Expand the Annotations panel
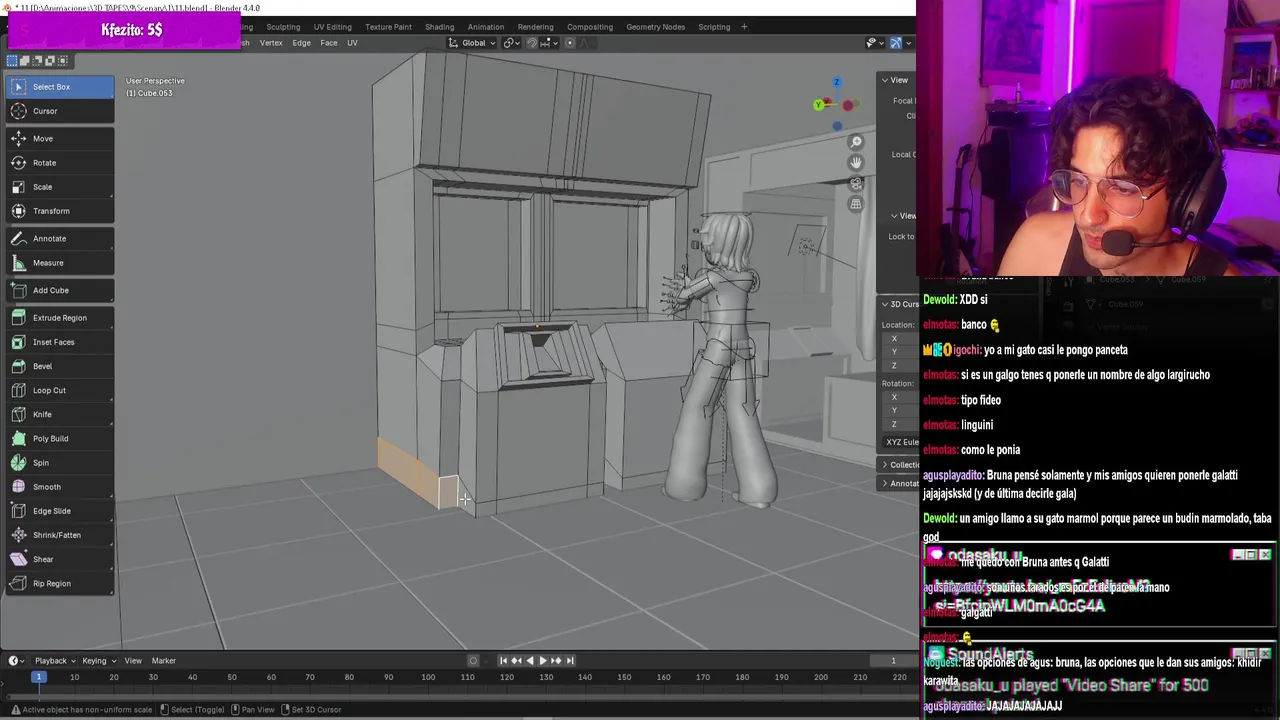The height and width of the screenshot is (720, 1280). click(898, 484)
